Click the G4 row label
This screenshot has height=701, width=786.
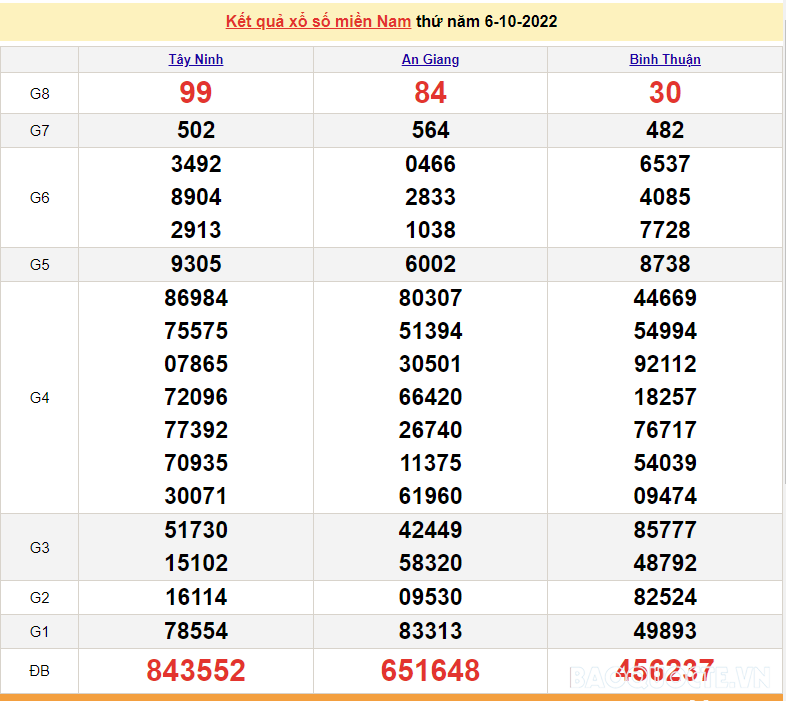tap(39, 398)
